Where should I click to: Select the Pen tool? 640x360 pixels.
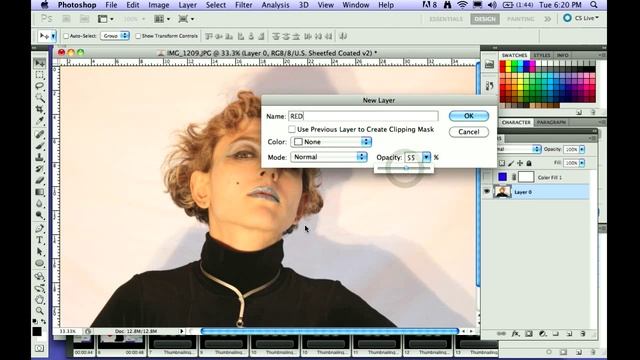(x=40, y=229)
